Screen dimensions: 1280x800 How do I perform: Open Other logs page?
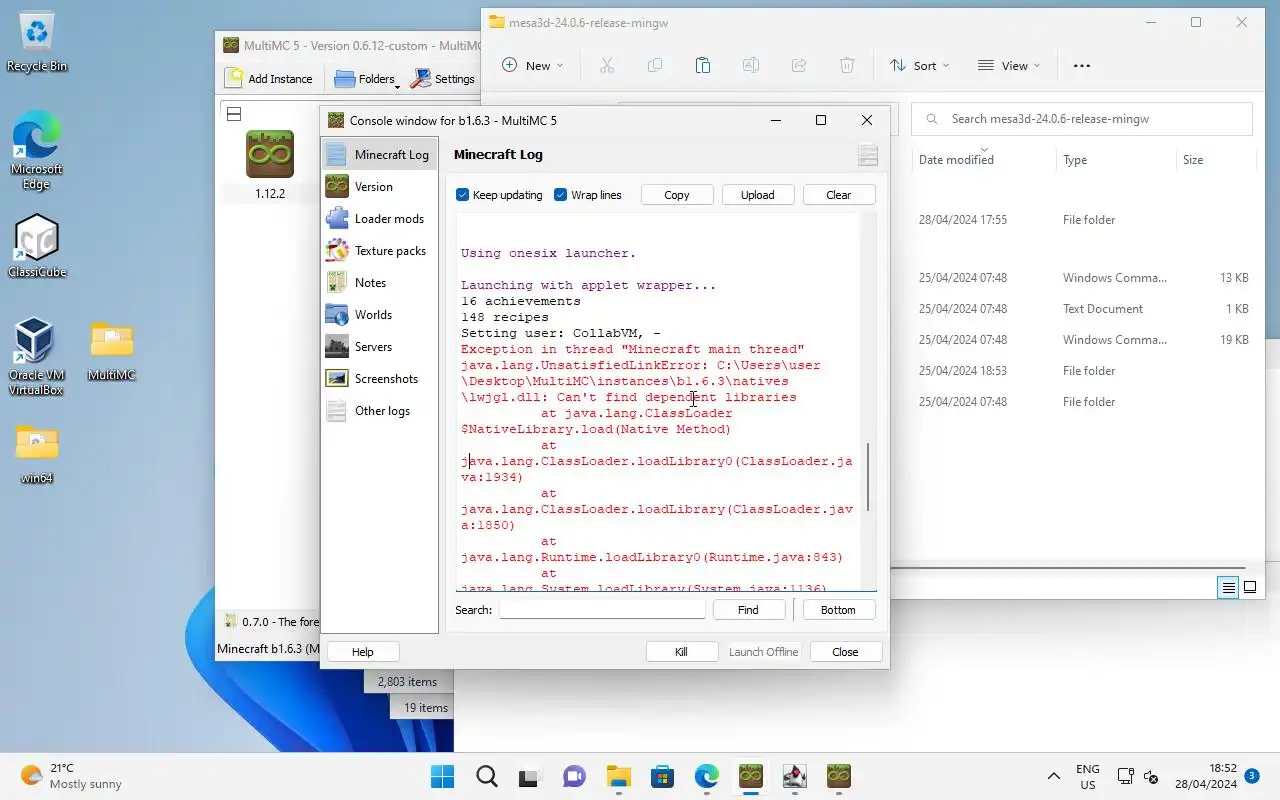[379, 411]
